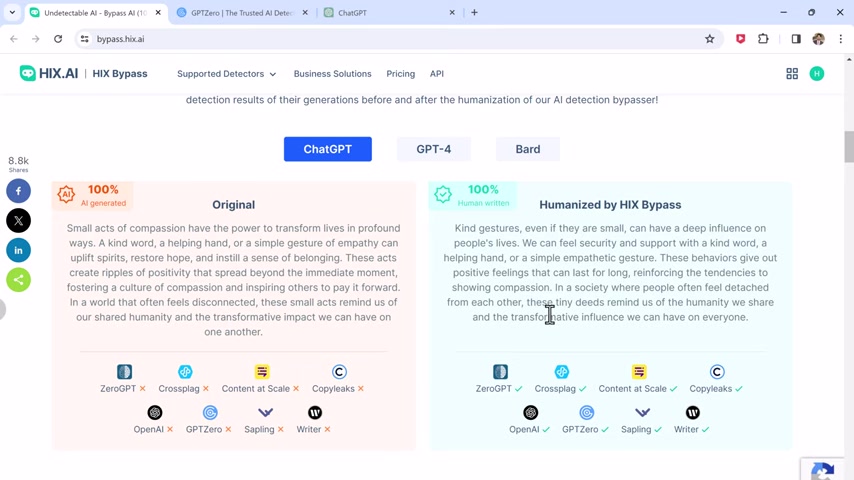The image size is (854, 480).
Task: Click Content at Scale icon in Original panel
Action: (x=262, y=372)
